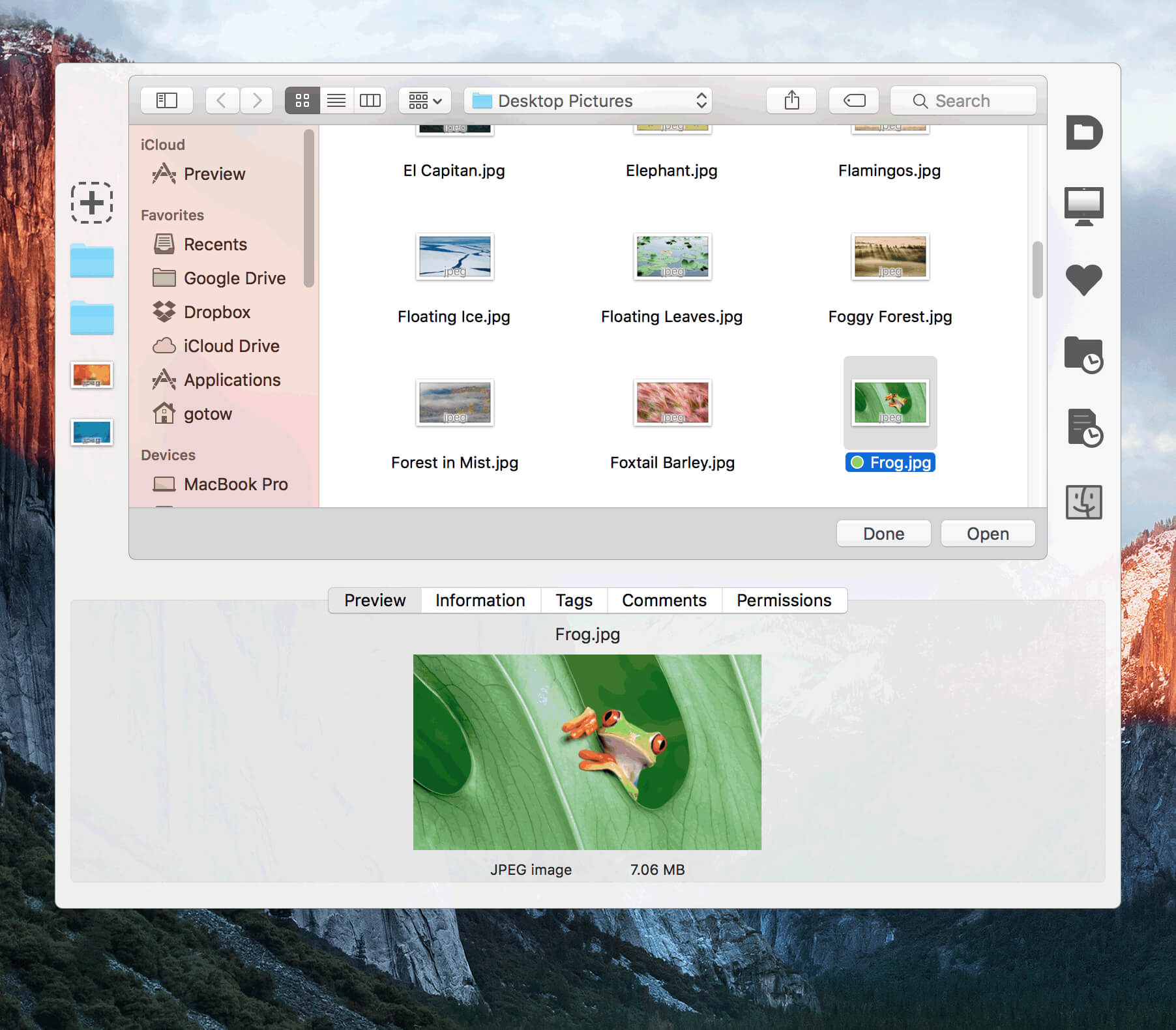Click the recent folders clock icon
Image resolution: width=1176 pixels, height=1030 pixels.
point(1084,355)
